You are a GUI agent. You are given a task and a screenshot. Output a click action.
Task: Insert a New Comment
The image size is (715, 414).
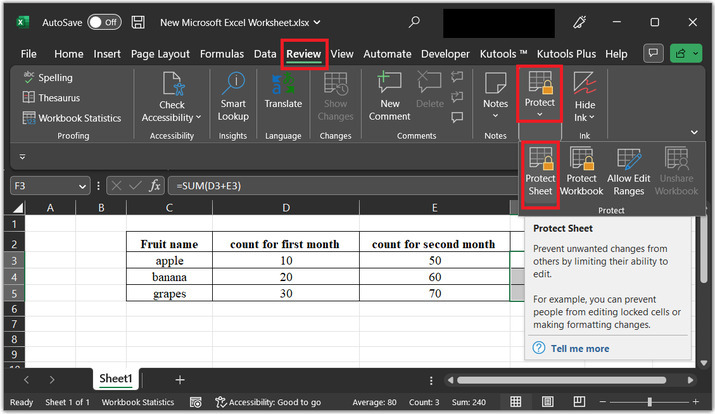[x=389, y=97]
